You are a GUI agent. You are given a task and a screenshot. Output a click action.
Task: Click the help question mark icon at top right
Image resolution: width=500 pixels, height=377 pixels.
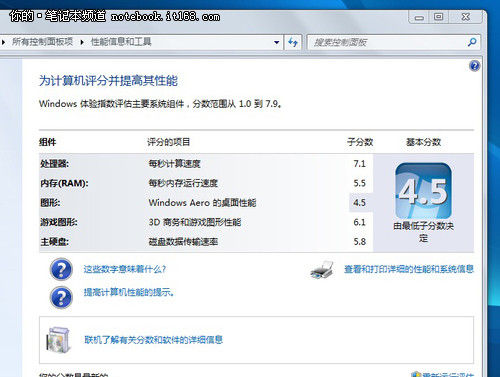tap(474, 66)
